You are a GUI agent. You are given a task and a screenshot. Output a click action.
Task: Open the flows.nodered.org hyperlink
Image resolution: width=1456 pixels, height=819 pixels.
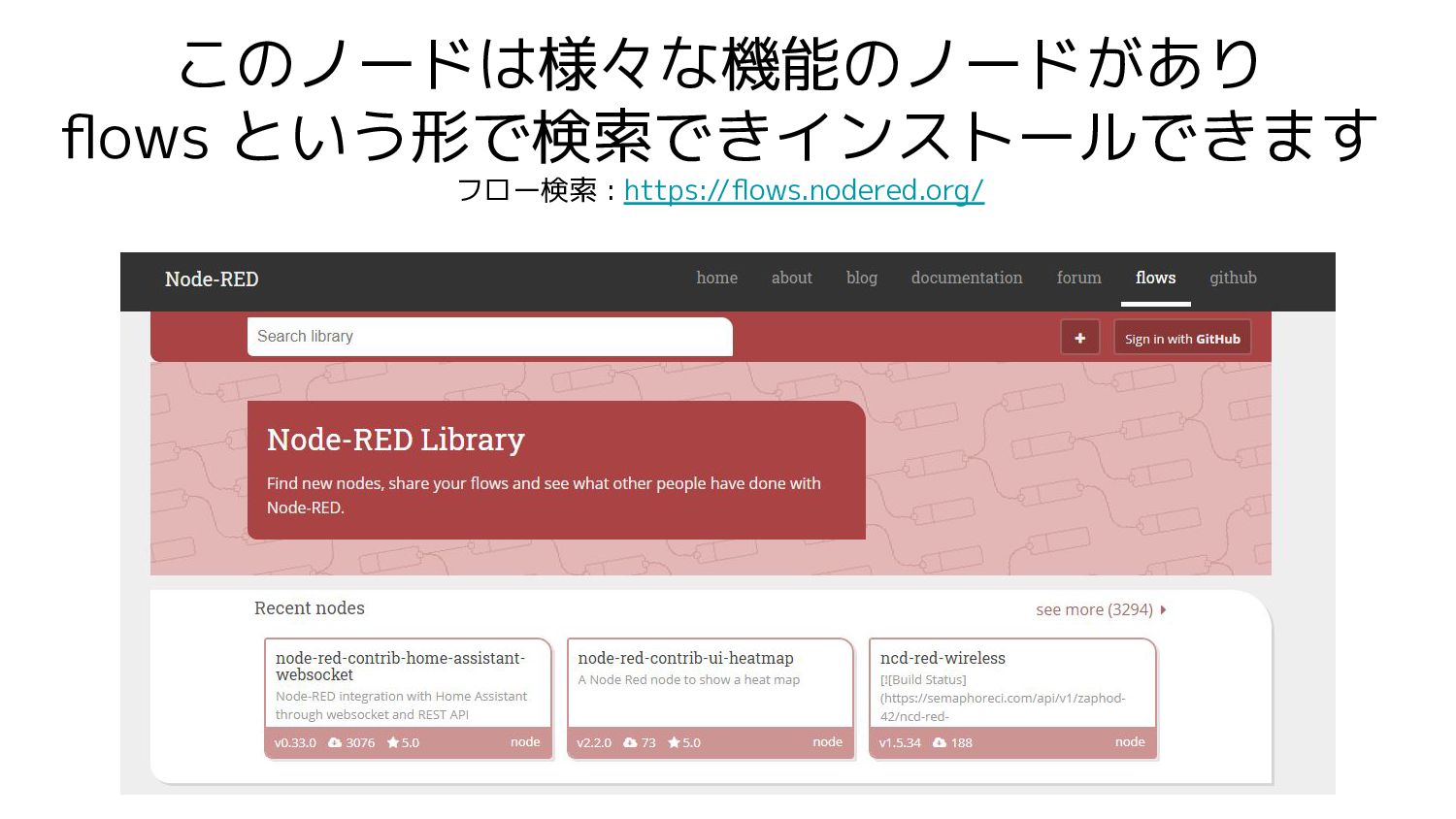click(804, 190)
